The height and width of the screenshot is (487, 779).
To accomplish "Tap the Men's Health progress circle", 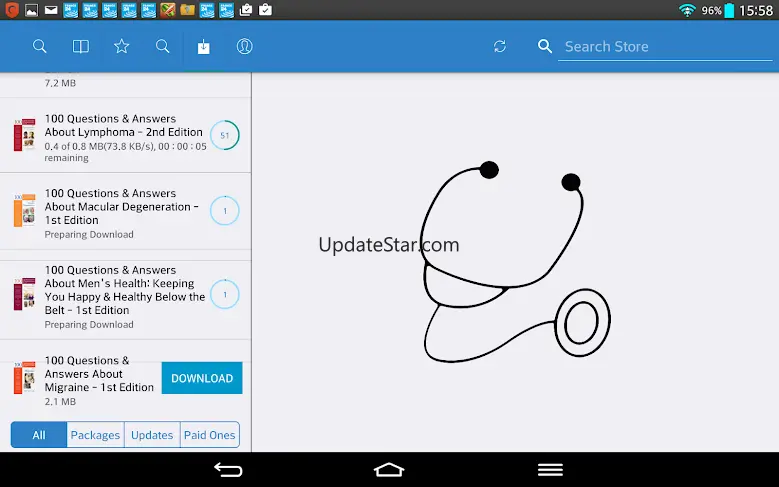I will (225, 294).
